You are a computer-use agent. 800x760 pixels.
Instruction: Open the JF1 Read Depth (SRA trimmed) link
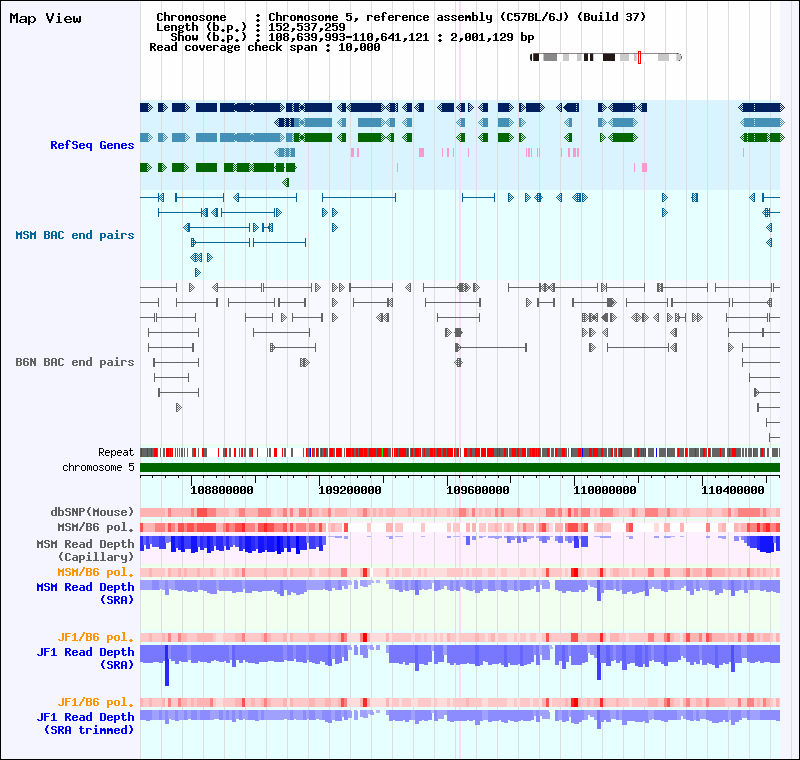[85, 723]
